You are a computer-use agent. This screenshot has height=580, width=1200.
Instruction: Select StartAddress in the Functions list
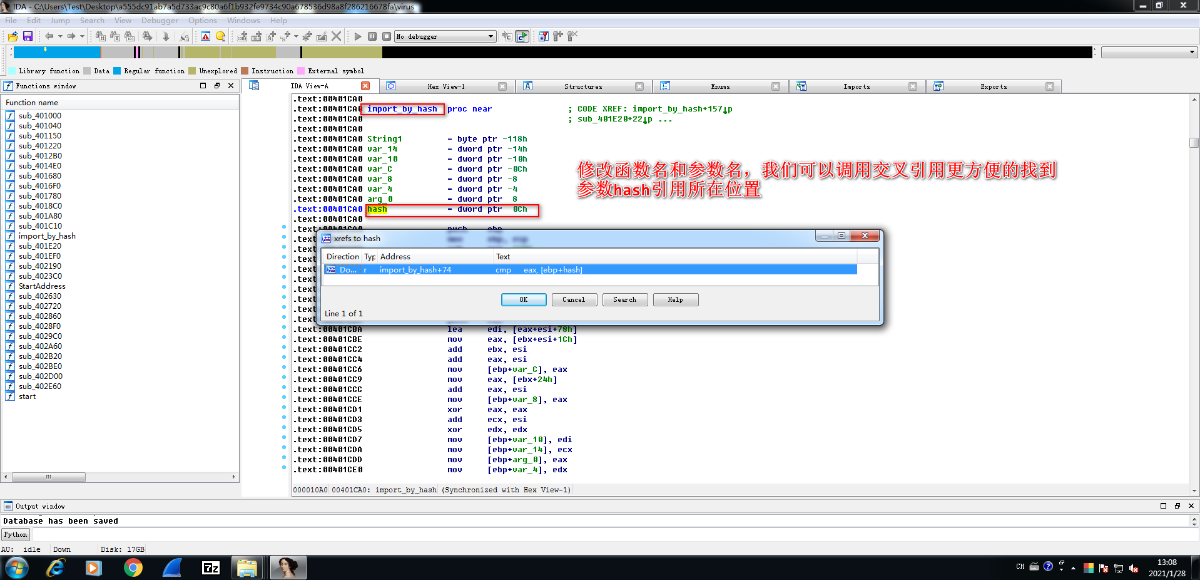pos(42,286)
